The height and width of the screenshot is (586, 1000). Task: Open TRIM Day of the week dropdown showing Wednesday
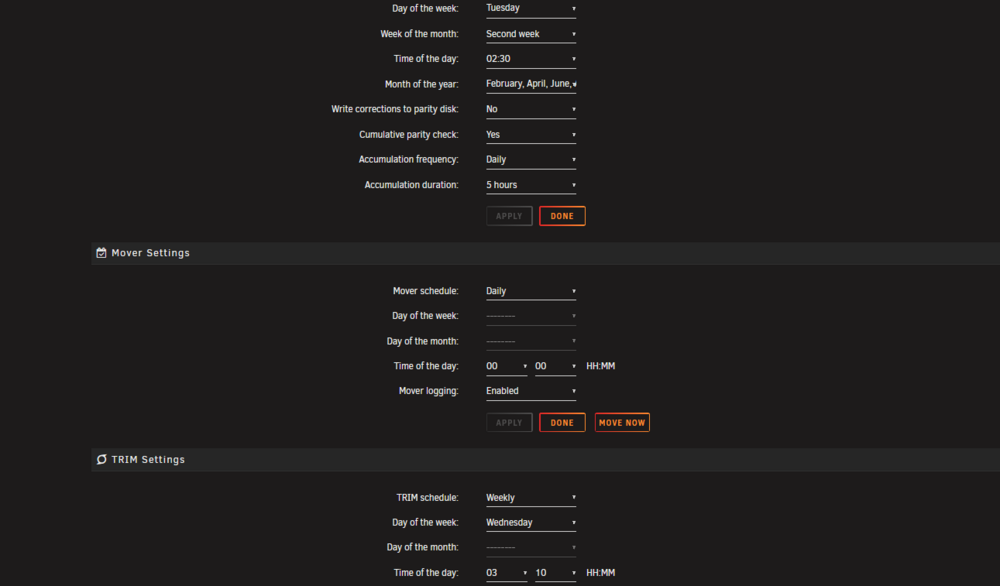(531, 522)
